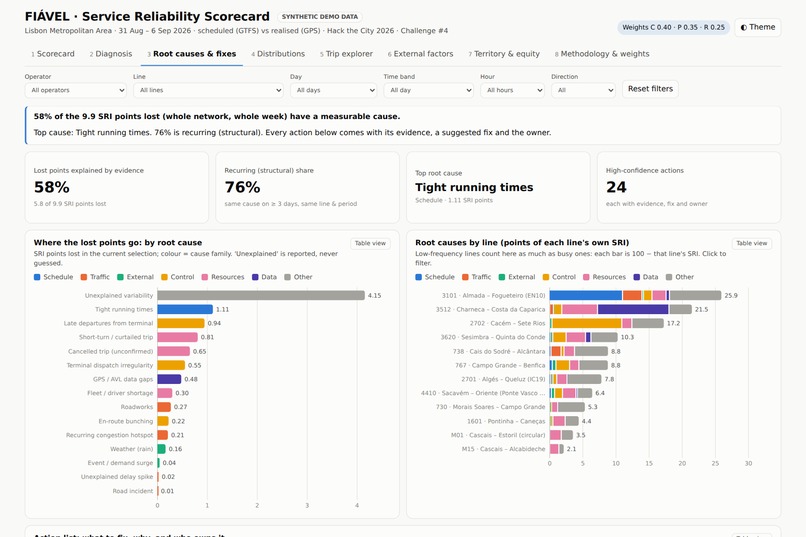Toggle Traffic legend in root cause chart
The image size is (806, 537).
pyautogui.click(x=95, y=277)
